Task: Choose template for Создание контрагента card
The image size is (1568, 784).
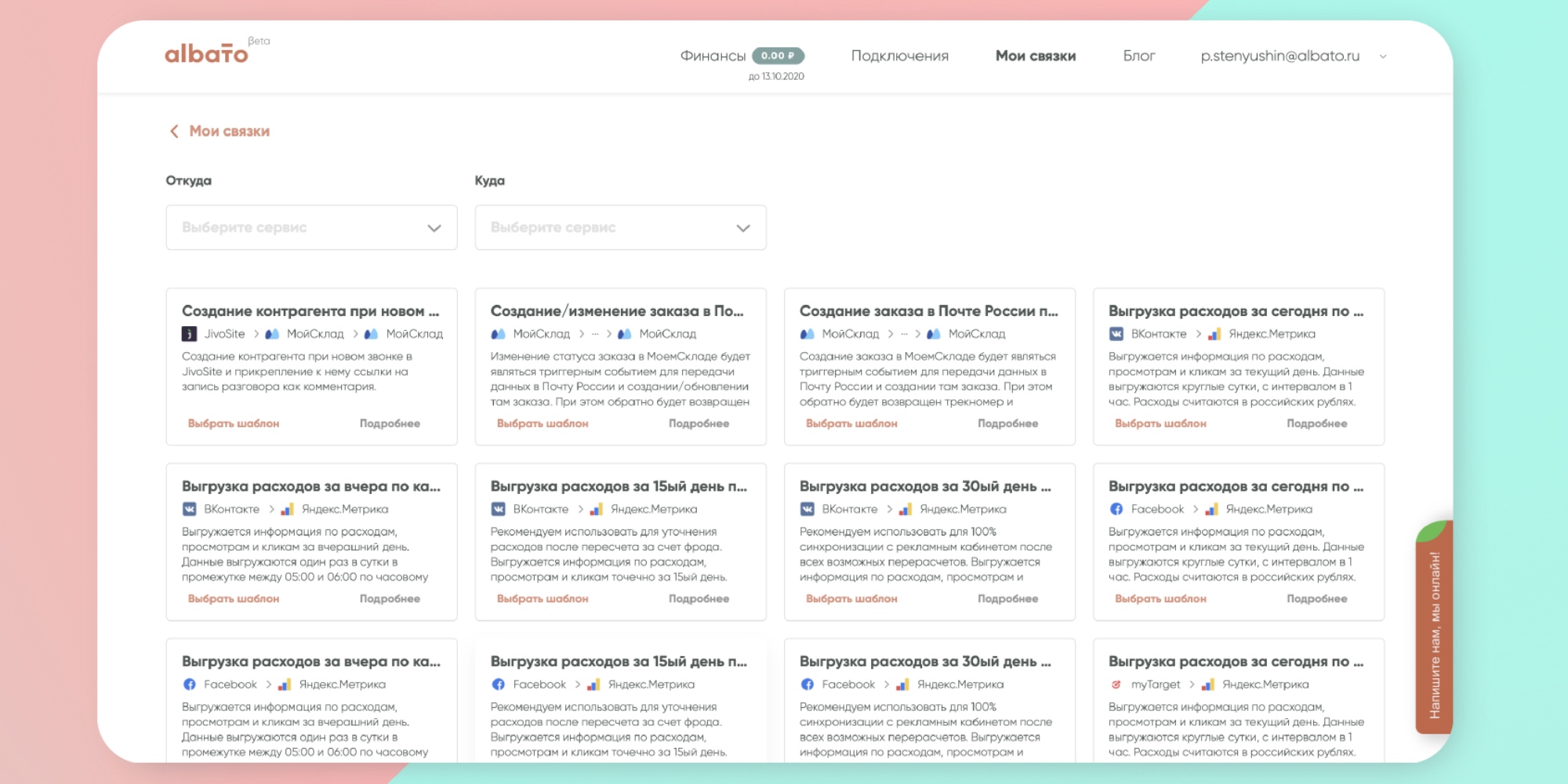Action: tap(234, 423)
